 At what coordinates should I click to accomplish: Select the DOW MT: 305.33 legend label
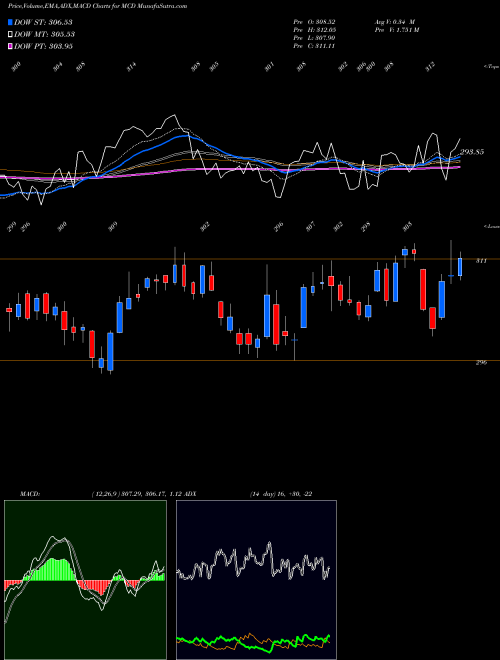(44, 34)
